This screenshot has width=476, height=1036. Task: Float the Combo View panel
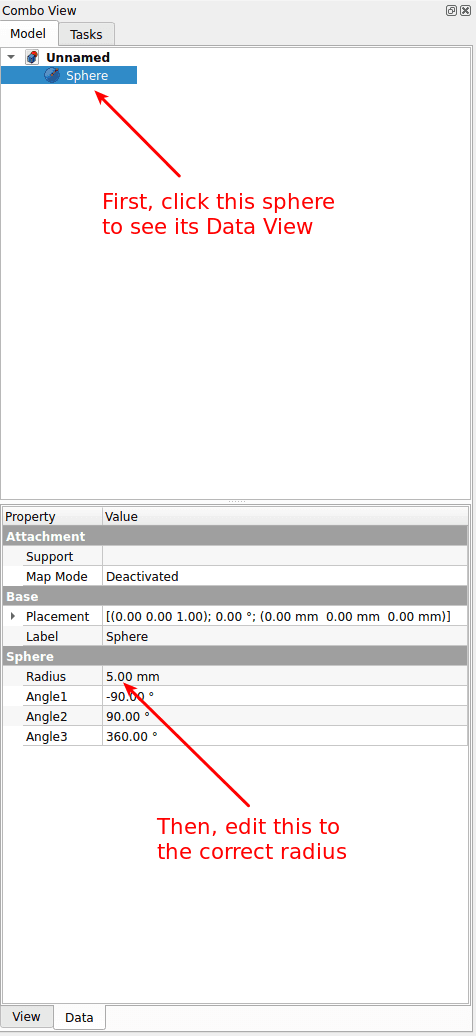click(451, 11)
